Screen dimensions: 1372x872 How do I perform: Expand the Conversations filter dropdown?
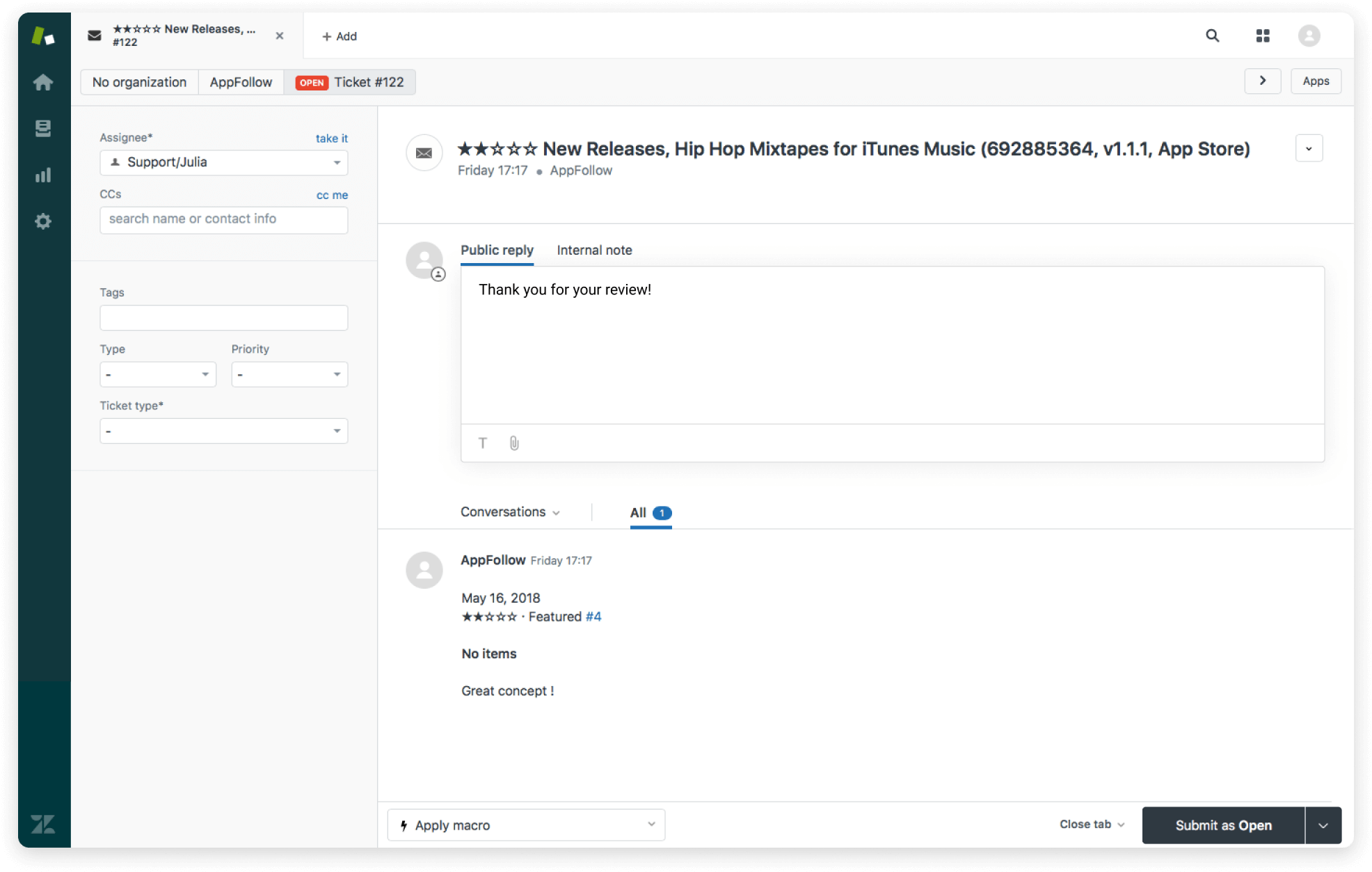[510, 512]
